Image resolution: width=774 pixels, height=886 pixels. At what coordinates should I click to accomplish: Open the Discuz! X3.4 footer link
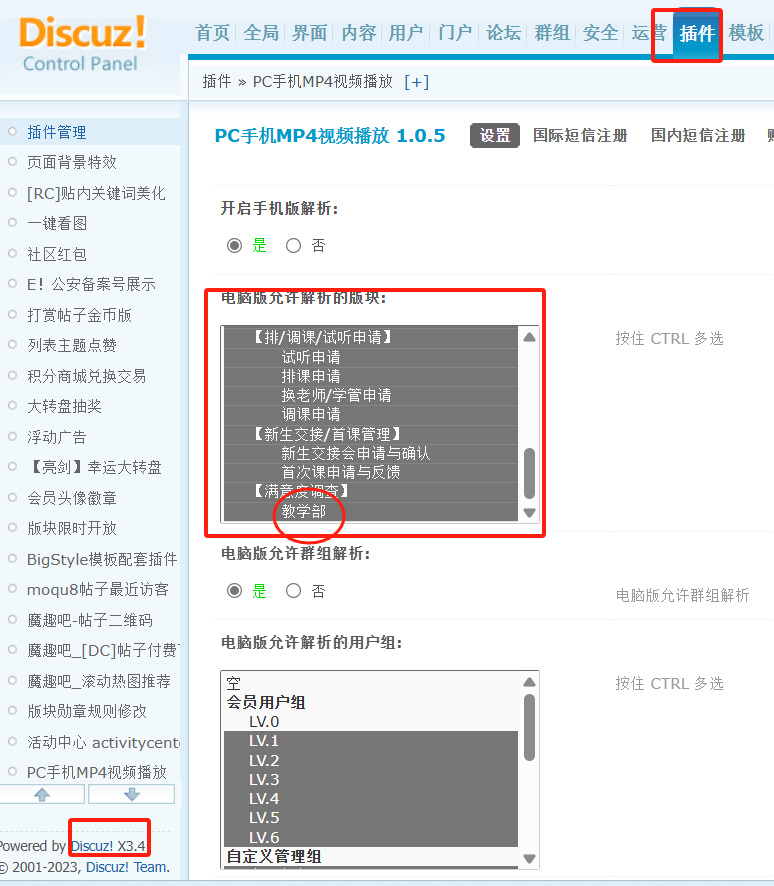point(108,846)
